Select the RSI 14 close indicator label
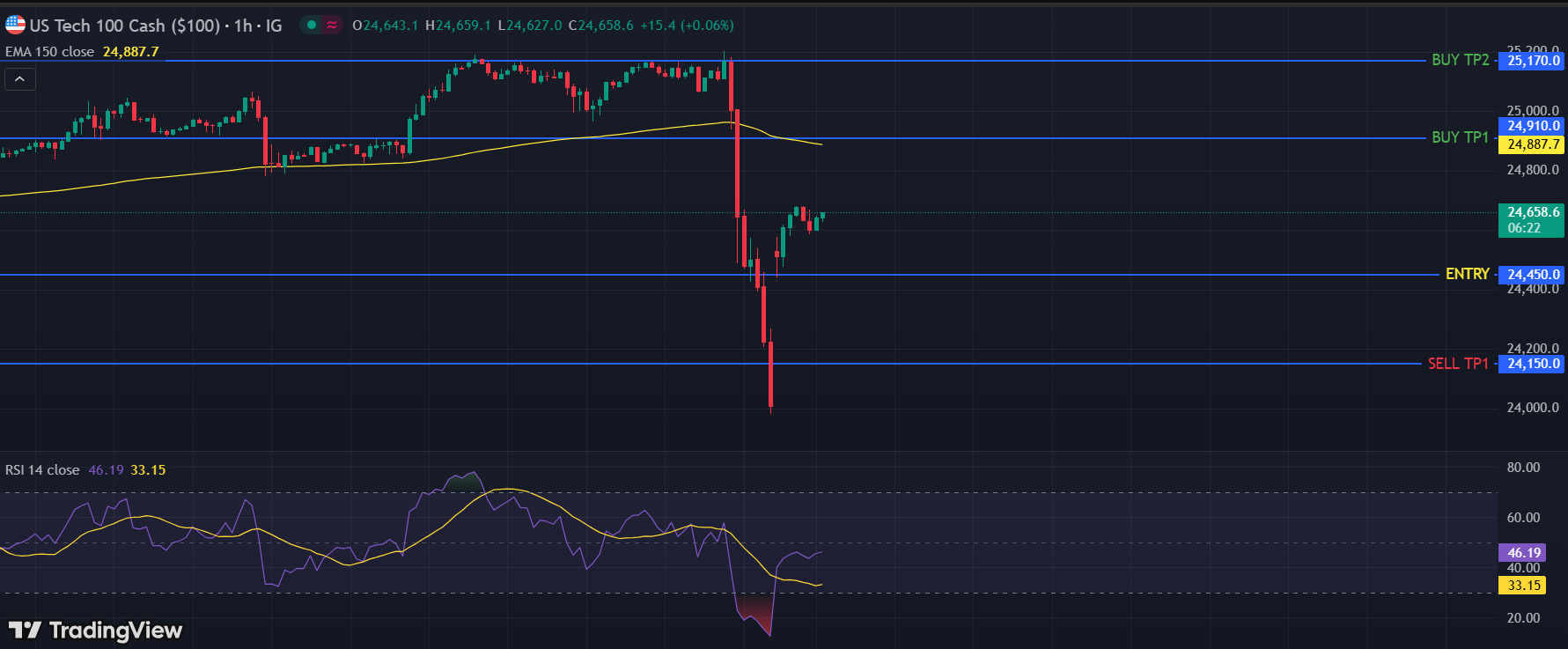This screenshot has height=649, width=1568. click(x=42, y=470)
